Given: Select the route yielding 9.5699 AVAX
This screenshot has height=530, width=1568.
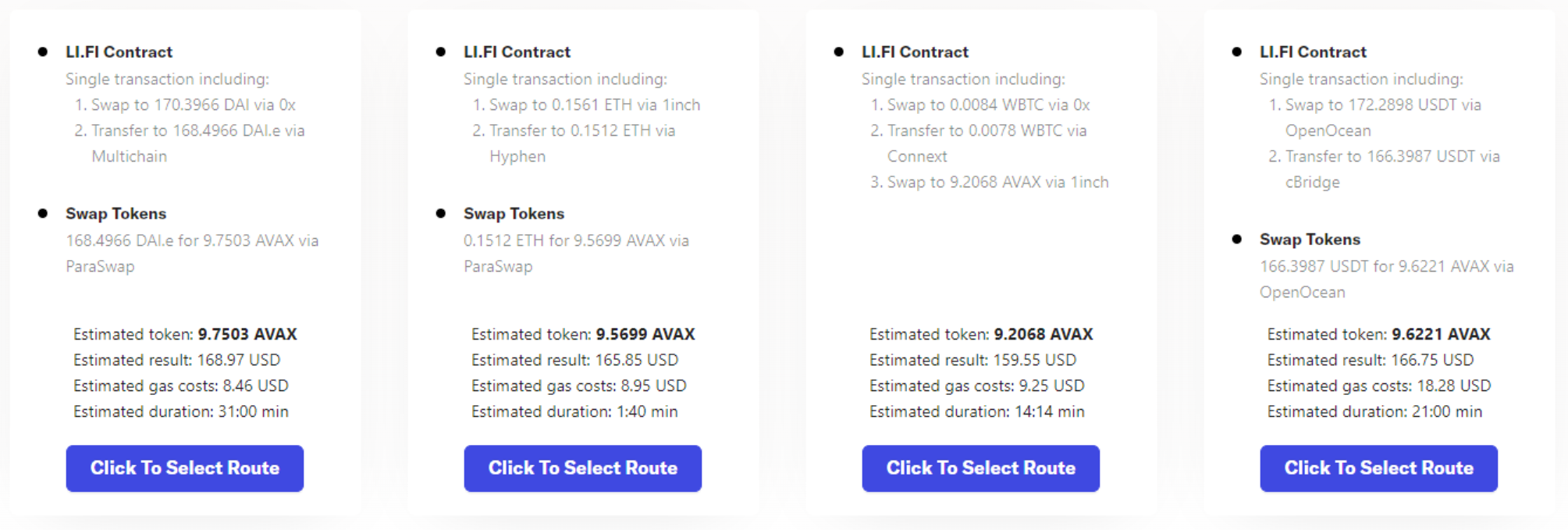Looking at the screenshot, I should 582,468.
